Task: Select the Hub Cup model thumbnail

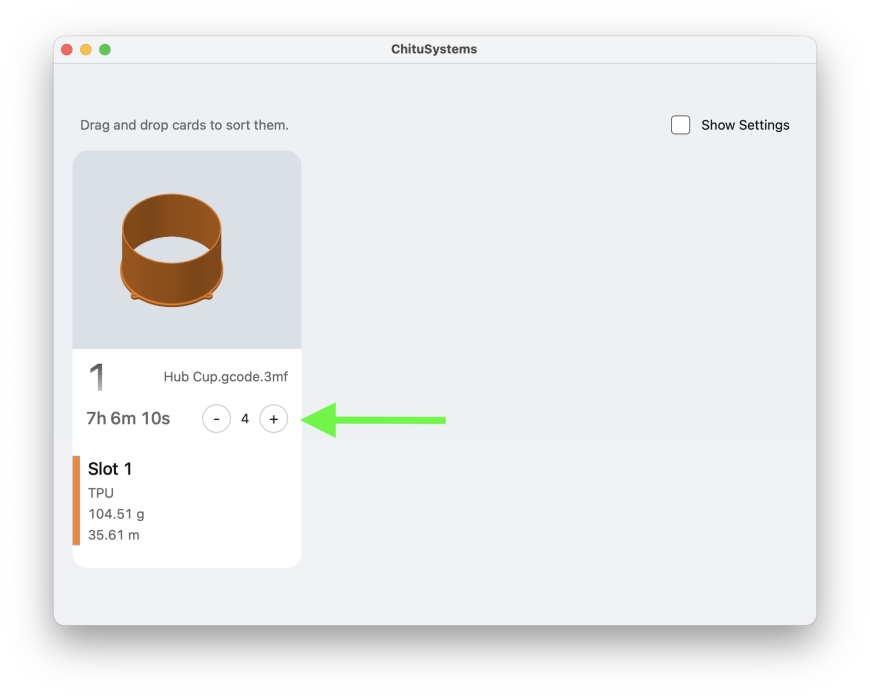Action: click(187, 250)
